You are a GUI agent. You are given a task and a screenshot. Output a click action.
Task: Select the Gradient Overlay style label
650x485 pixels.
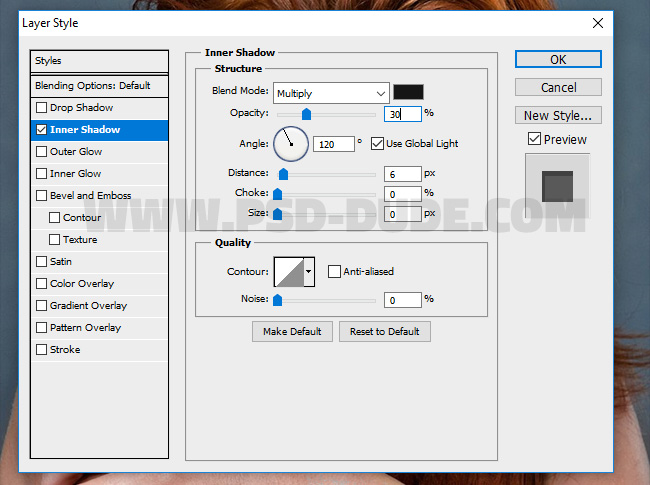[88, 306]
